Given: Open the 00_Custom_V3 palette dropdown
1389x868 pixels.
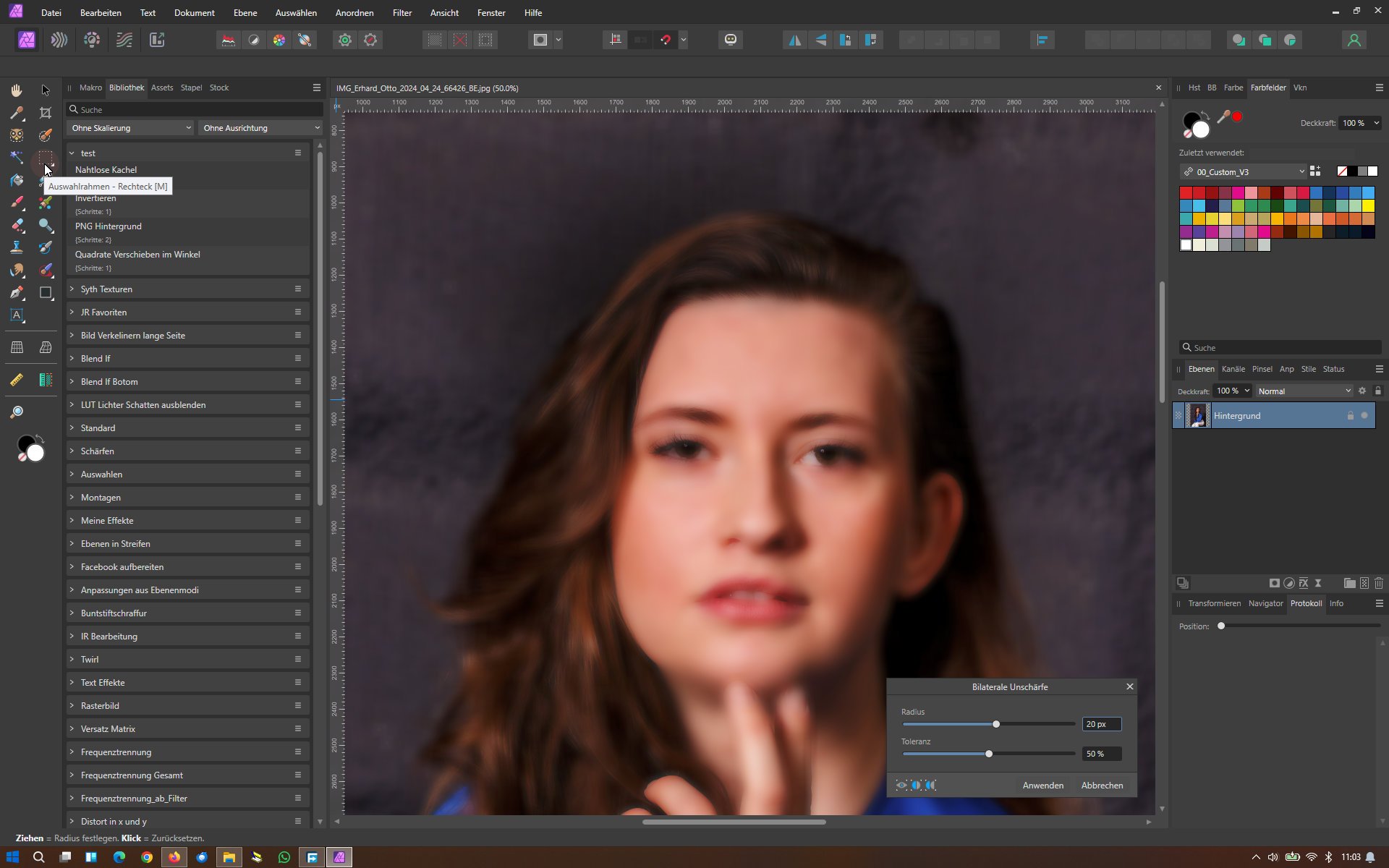Looking at the screenshot, I should coord(1243,172).
